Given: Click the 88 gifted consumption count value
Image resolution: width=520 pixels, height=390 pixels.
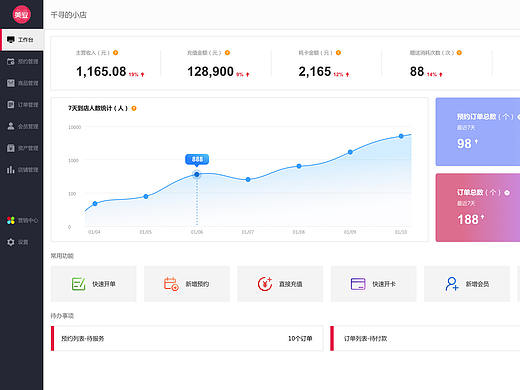Looking at the screenshot, I should click(417, 71).
